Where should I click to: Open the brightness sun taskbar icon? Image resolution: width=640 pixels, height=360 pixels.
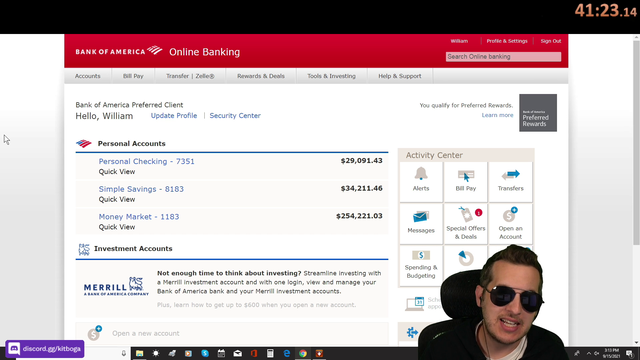coord(156,353)
